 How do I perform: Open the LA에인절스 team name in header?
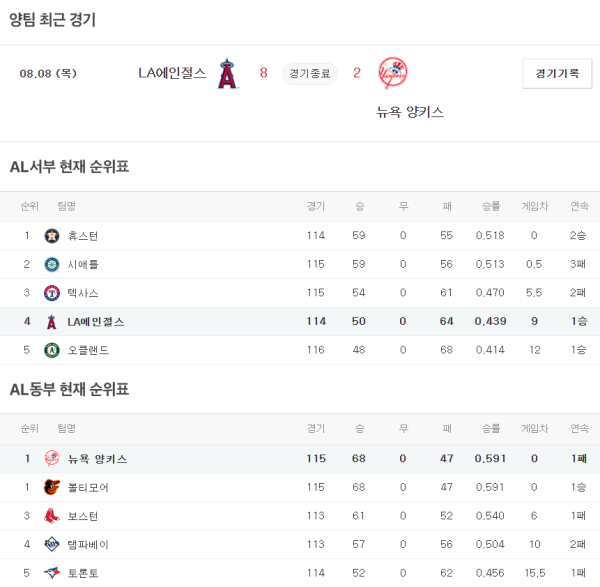pos(172,73)
